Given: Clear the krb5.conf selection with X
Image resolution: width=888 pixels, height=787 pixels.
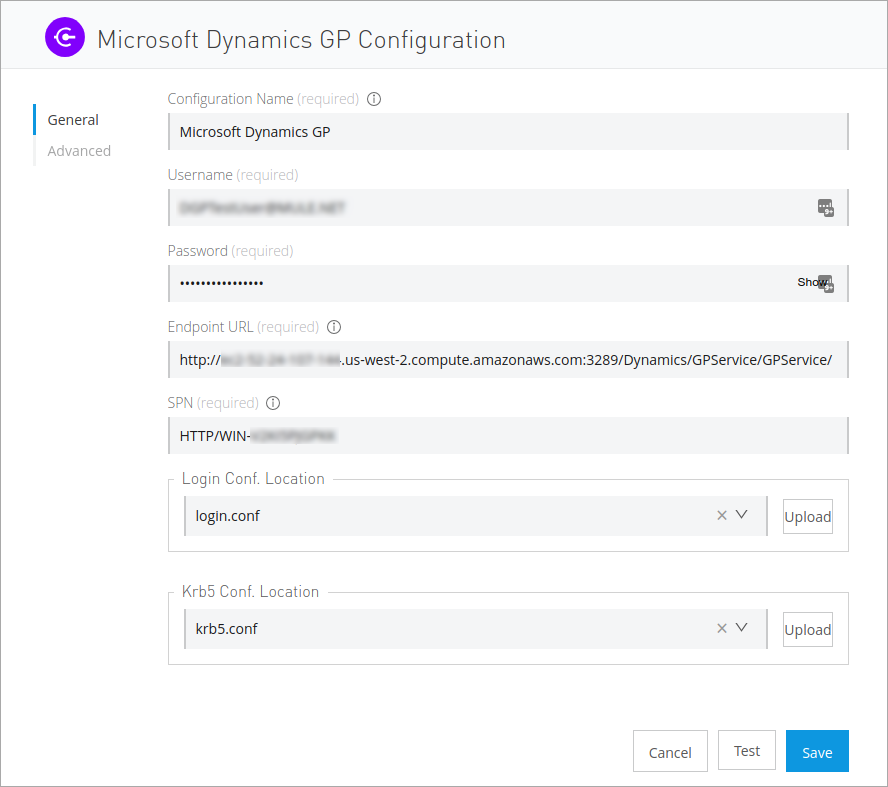Looking at the screenshot, I should [x=722, y=629].
